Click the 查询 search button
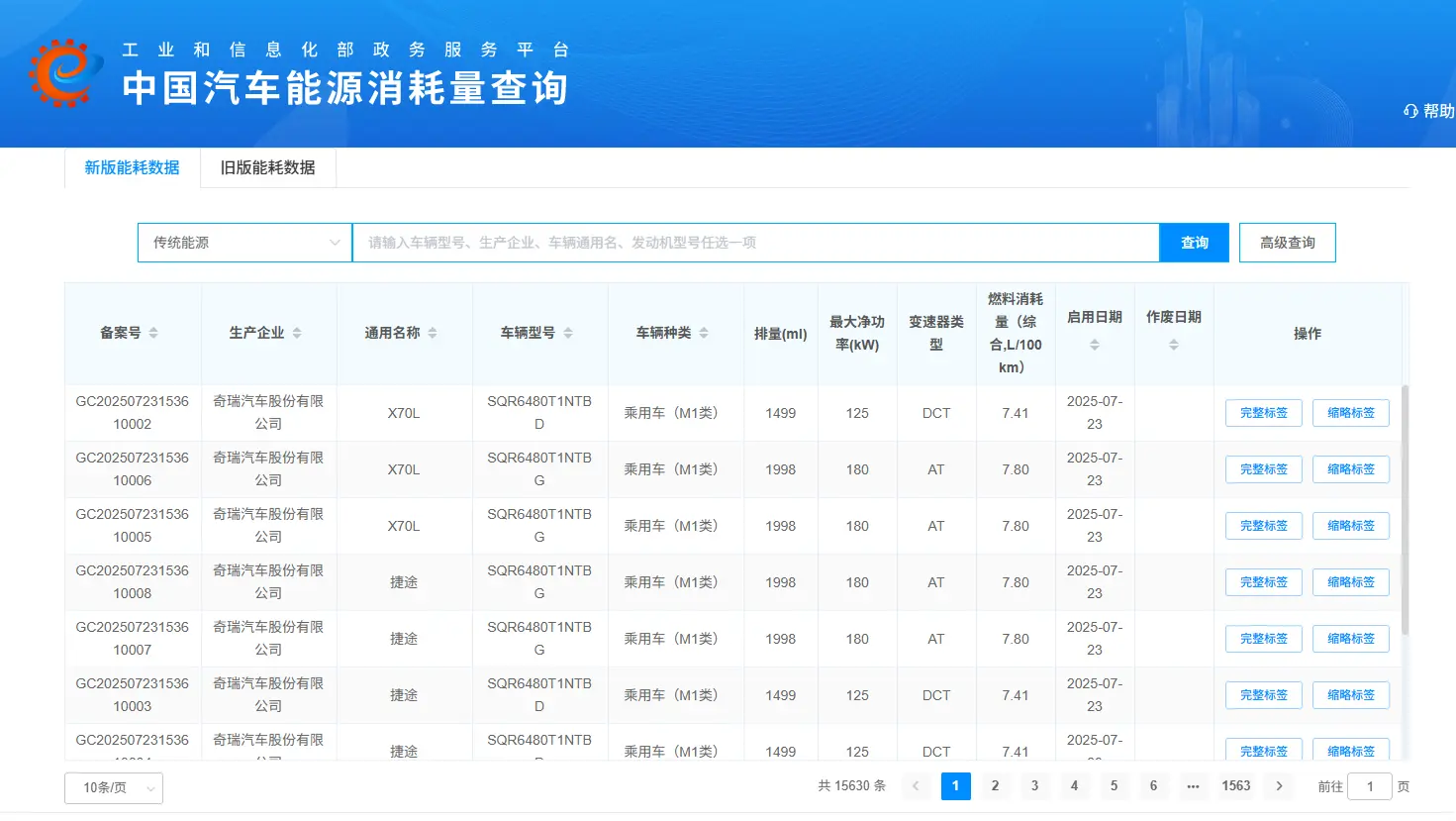 point(1195,243)
